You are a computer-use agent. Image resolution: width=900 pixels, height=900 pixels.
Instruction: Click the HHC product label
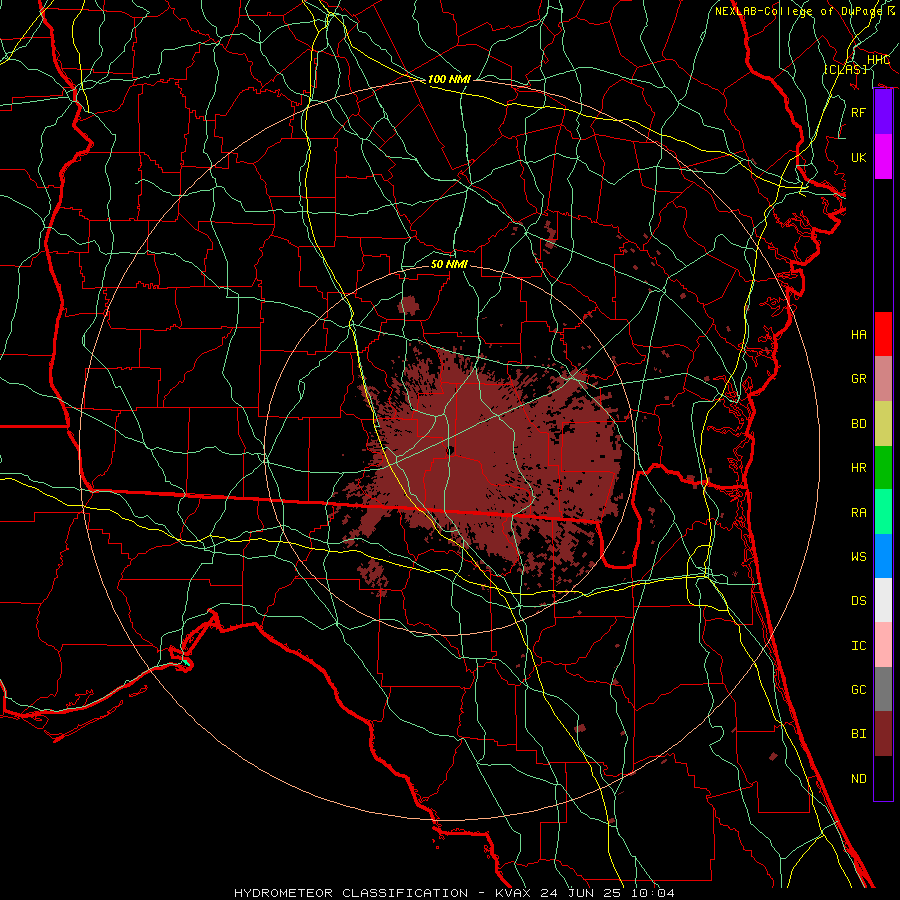click(878, 59)
